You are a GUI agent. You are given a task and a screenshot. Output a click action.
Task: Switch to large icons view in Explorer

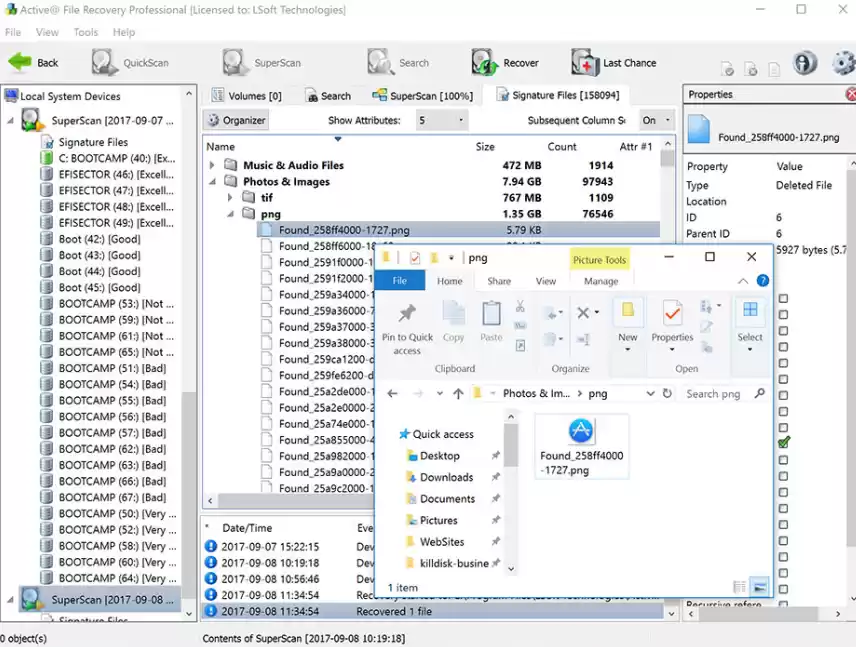[x=760, y=587]
